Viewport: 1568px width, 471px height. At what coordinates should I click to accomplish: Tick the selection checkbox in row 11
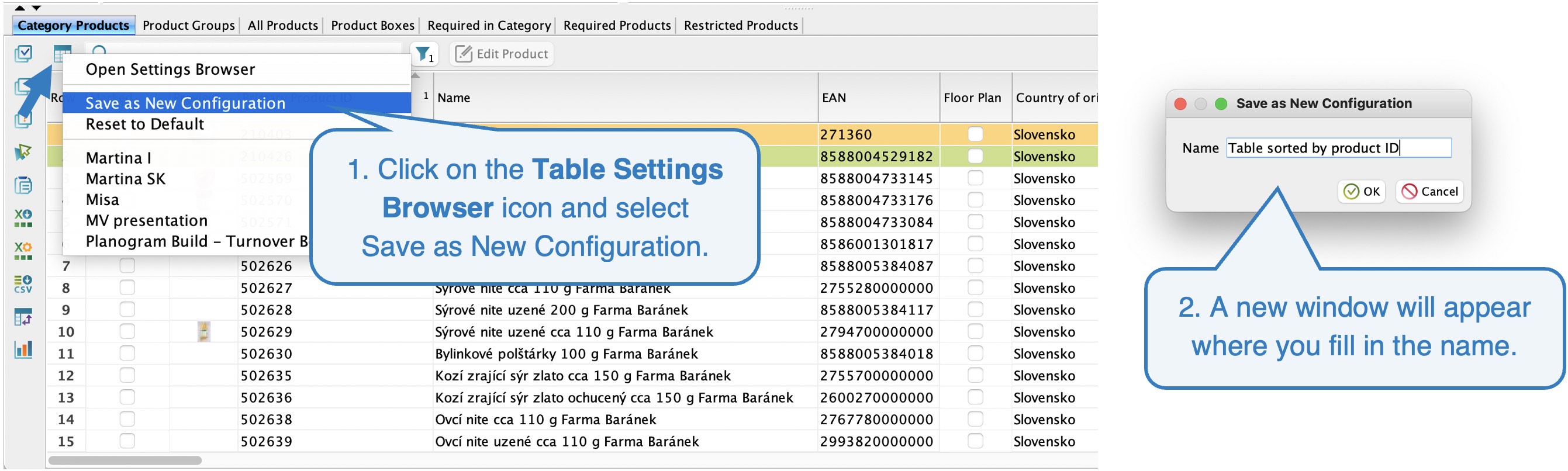[127, 354]
